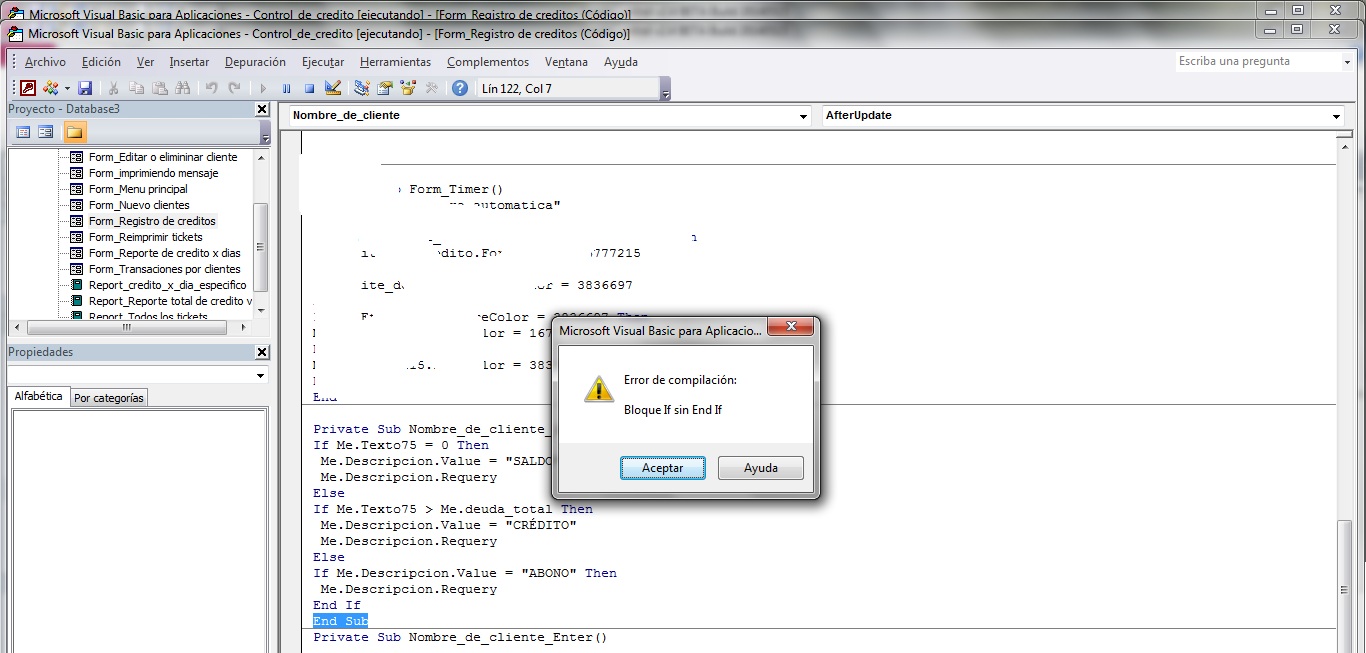Open the Ver menu
The width and height of the screenshot is (1366, 653).
145,62
